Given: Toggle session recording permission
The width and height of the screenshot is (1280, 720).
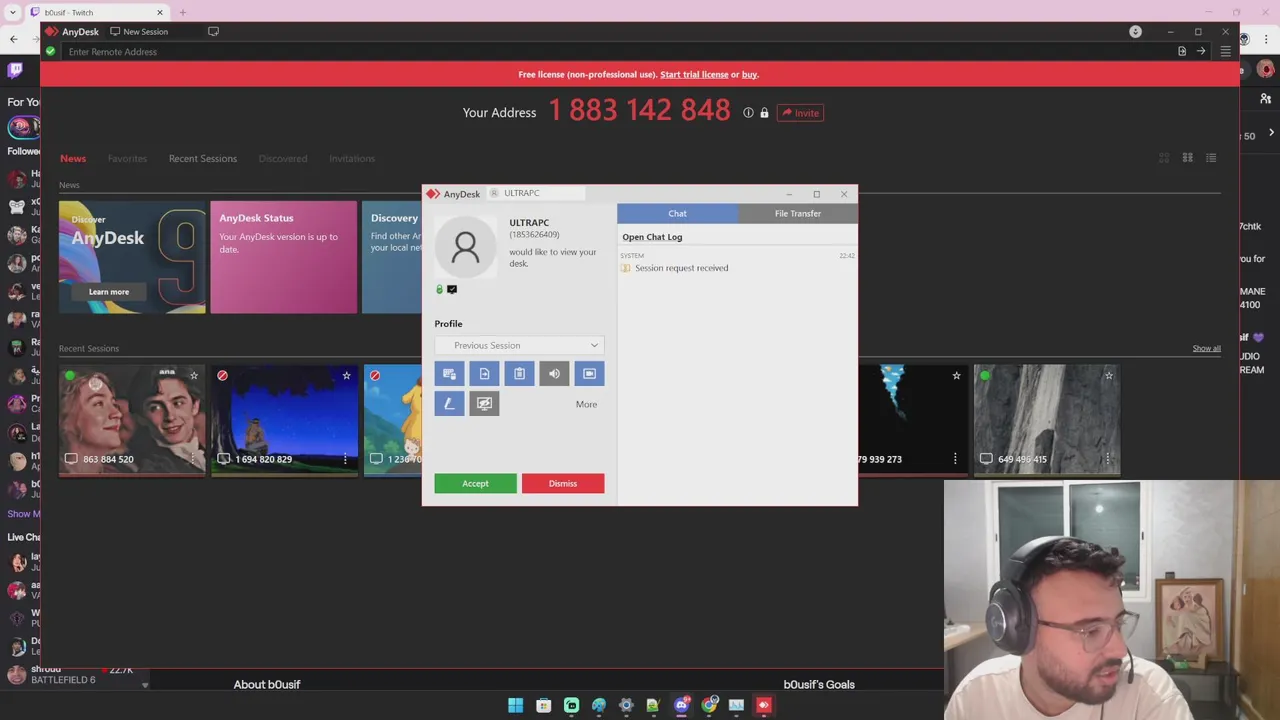Looking at the screenshot, I should coord(589,373).
